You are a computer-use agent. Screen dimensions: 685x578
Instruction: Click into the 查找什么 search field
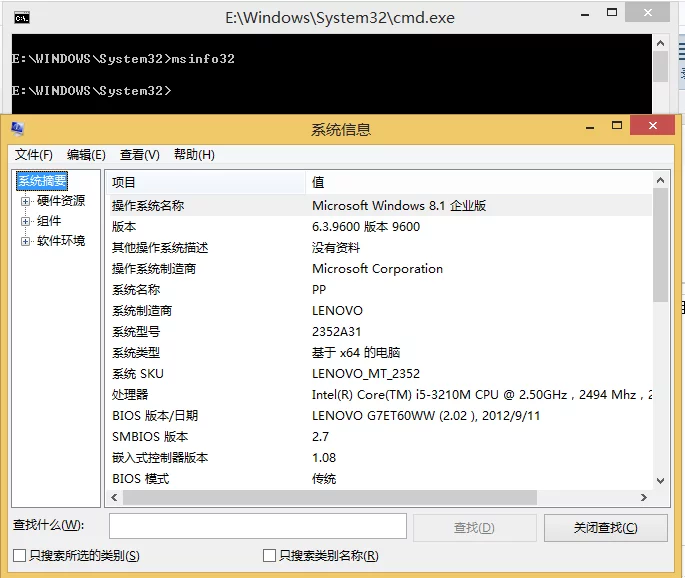click(x=258, y=526)
